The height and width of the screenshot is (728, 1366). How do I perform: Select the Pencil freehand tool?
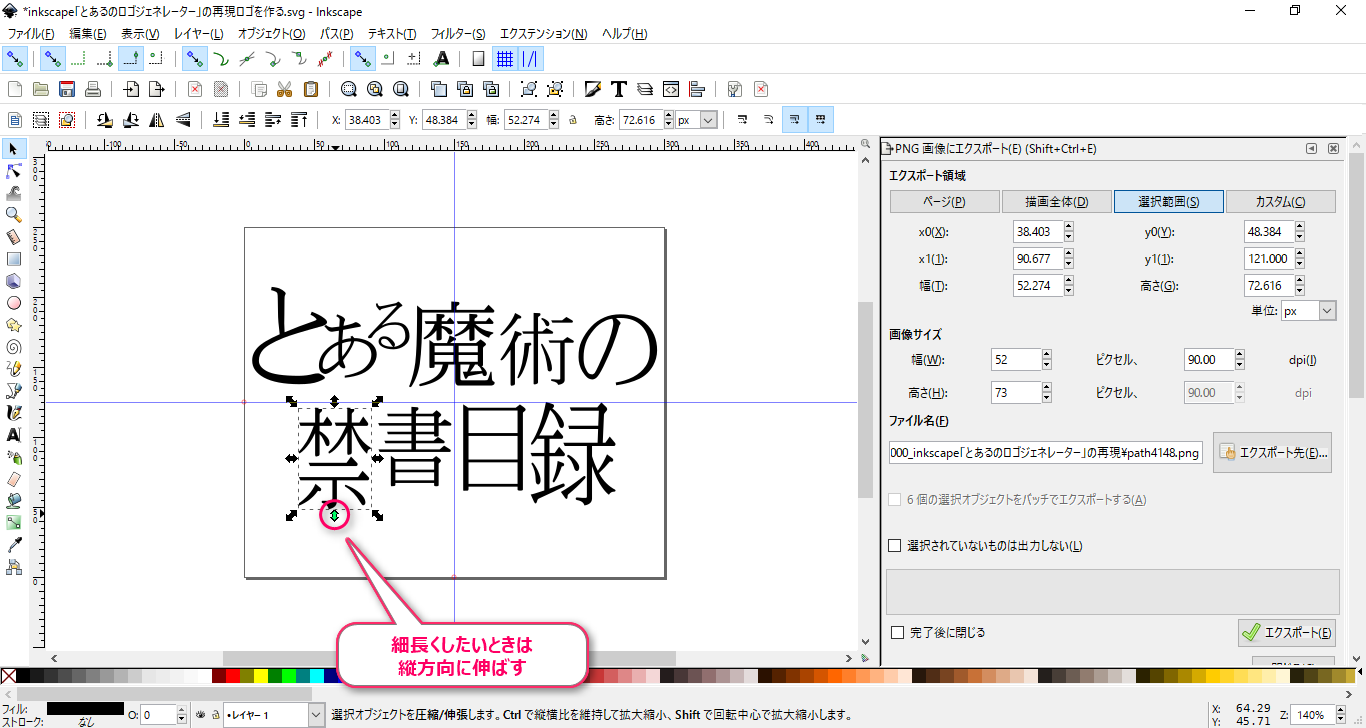(14, 369)
